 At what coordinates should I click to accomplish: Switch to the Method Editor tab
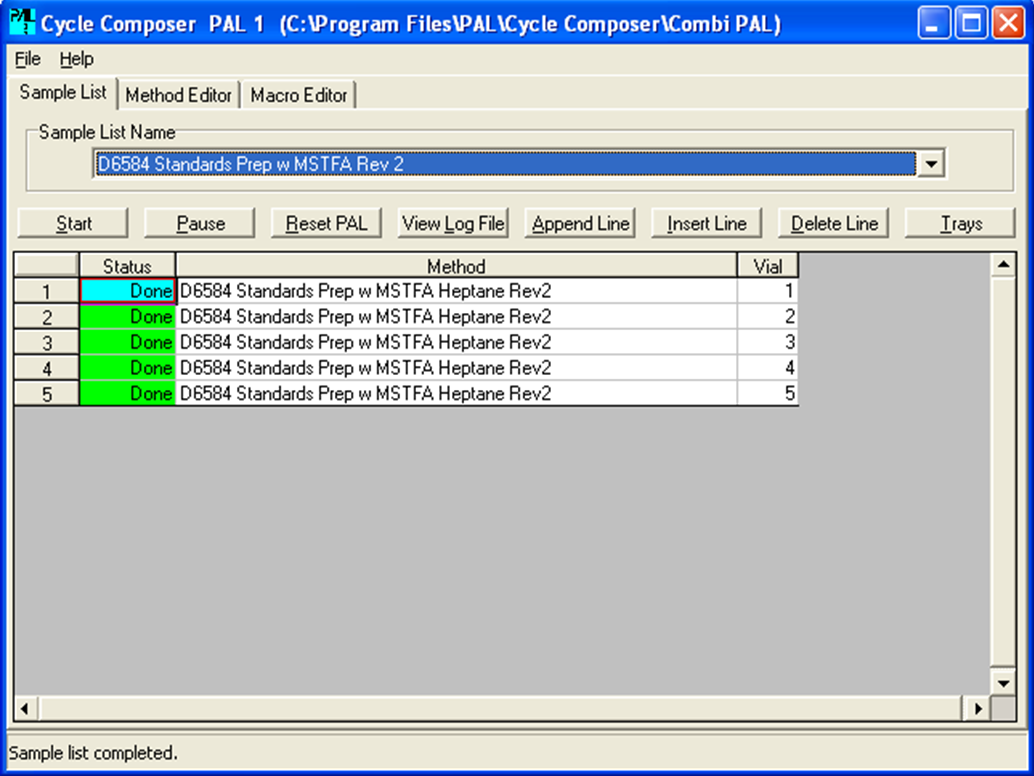coord(179,96)
